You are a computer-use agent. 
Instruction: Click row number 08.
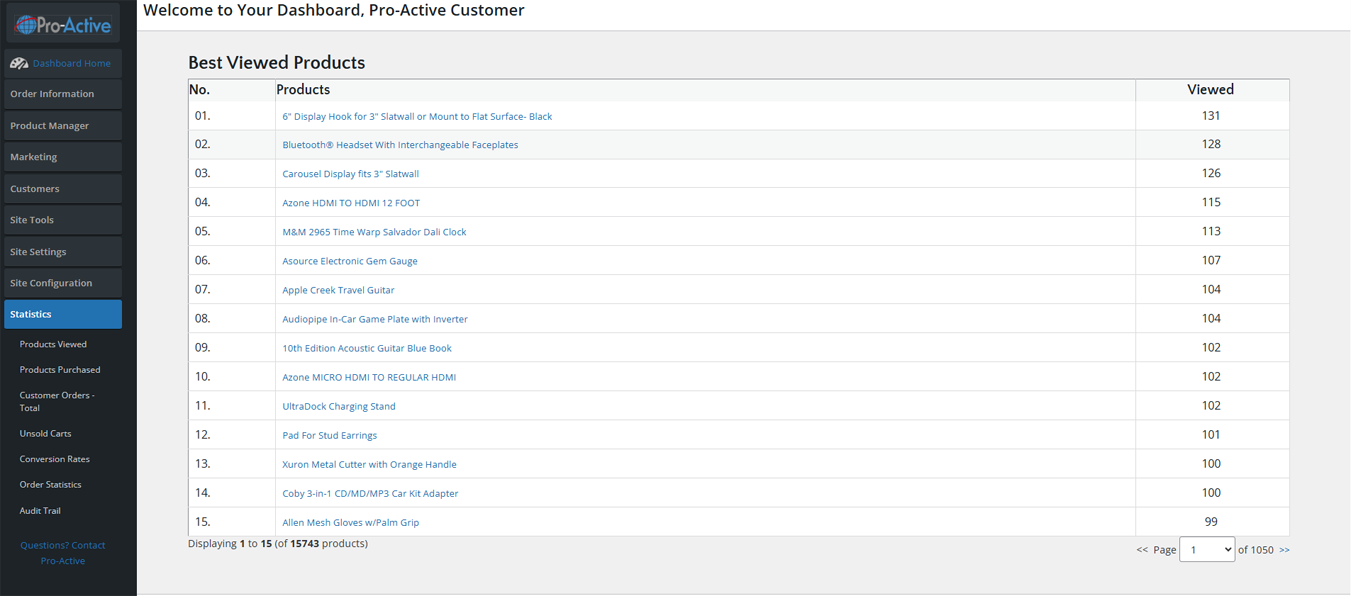click(x=203, y=318)
